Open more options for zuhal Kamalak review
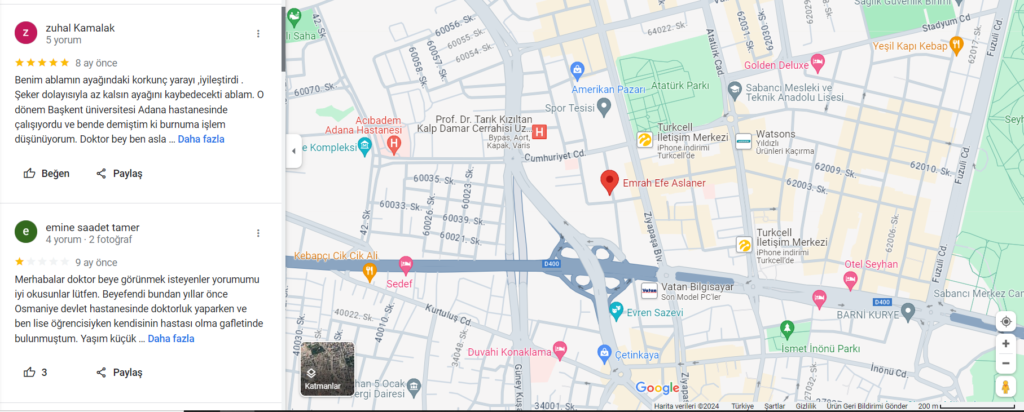Screen dimensions: 1024x412 258,33
